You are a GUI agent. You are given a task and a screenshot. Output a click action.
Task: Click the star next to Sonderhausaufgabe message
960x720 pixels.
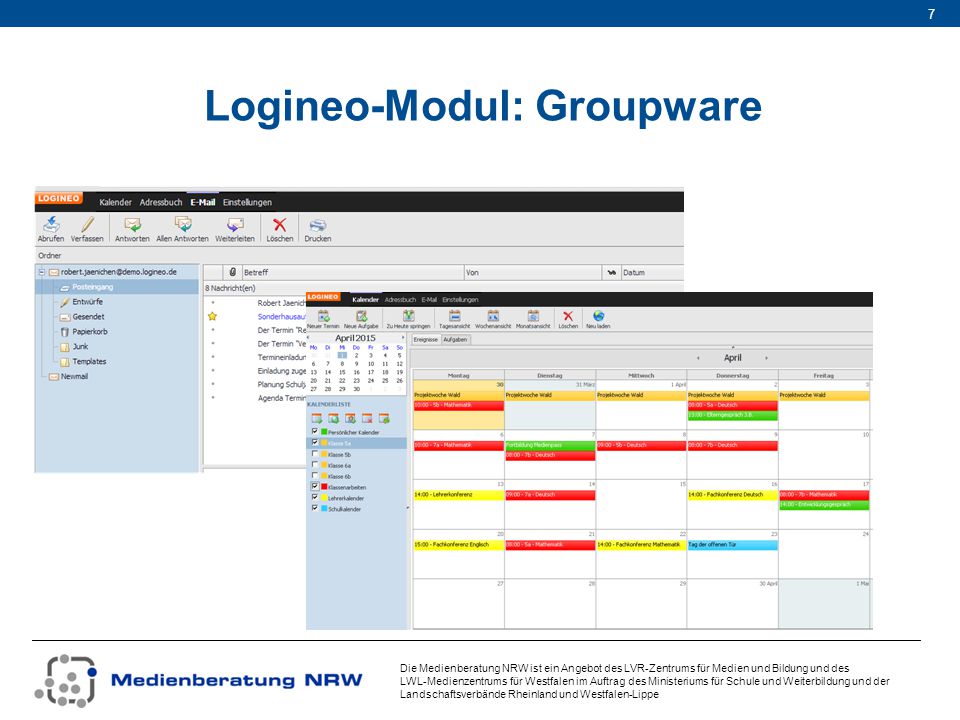point(212,317)
